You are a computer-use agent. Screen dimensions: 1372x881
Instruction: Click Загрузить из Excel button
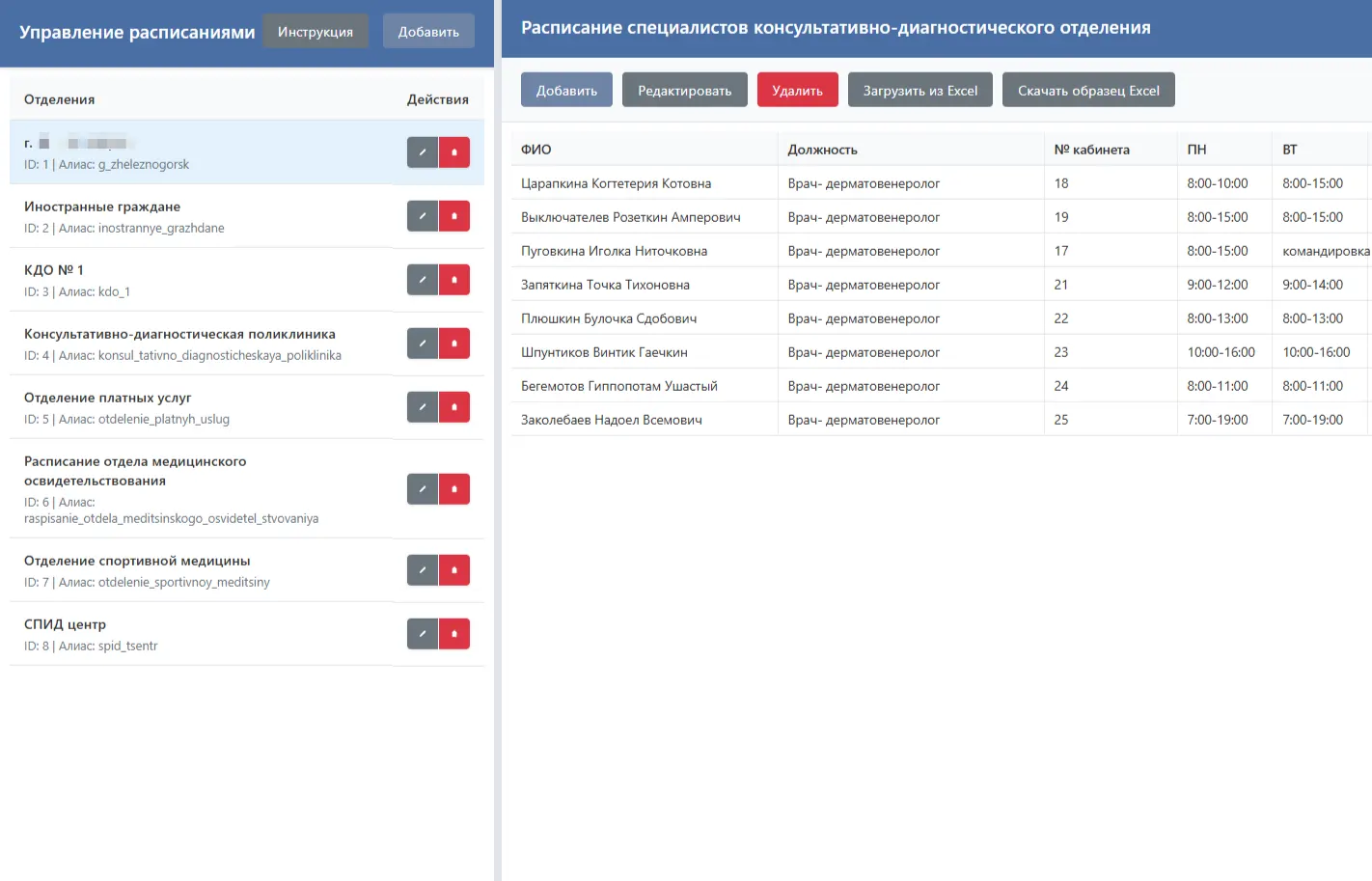tap(919, 91)
